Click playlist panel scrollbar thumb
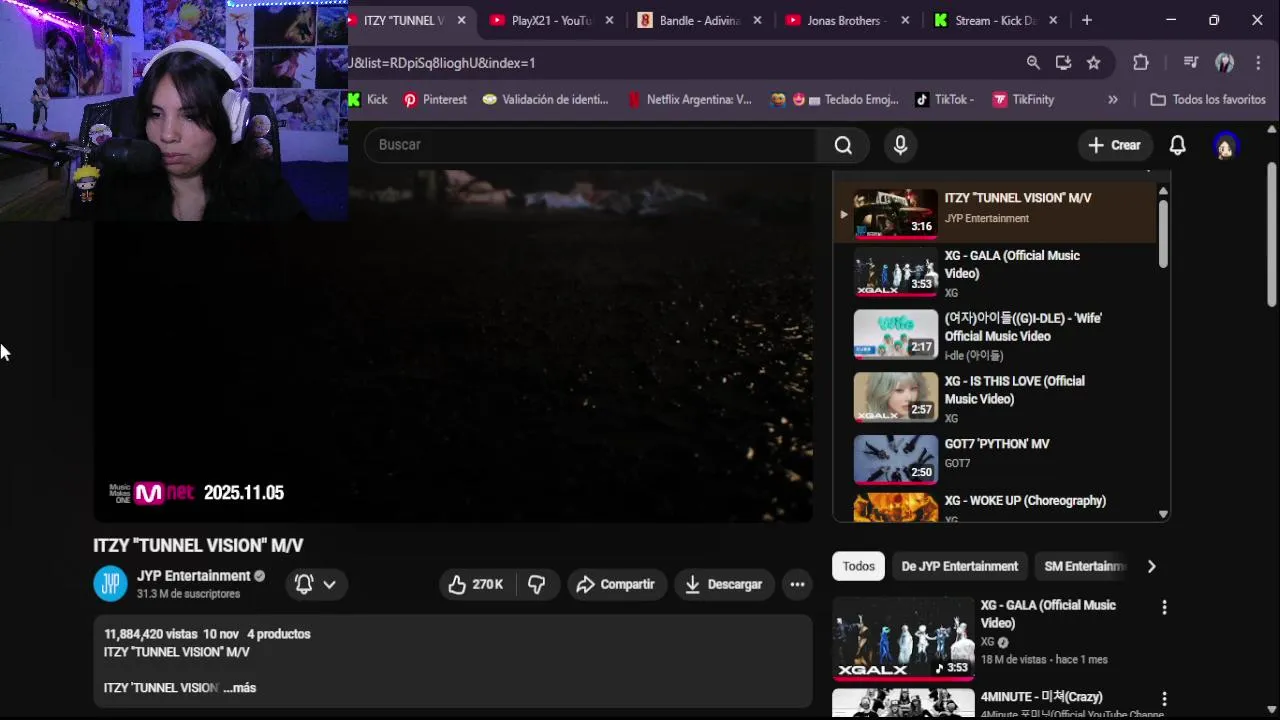1280x720 pixels. [x=1163, y=234]
